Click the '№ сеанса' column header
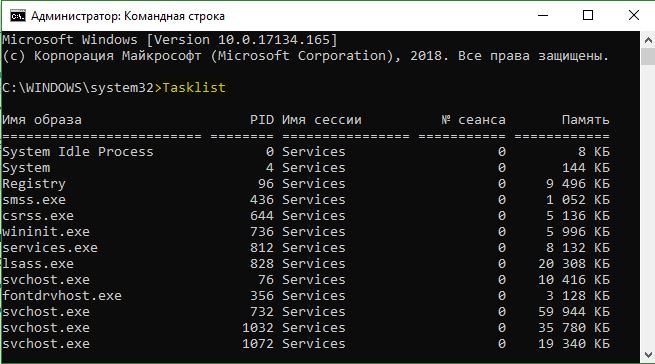This screenshot has height=364, width=655. tap(473, 120)
